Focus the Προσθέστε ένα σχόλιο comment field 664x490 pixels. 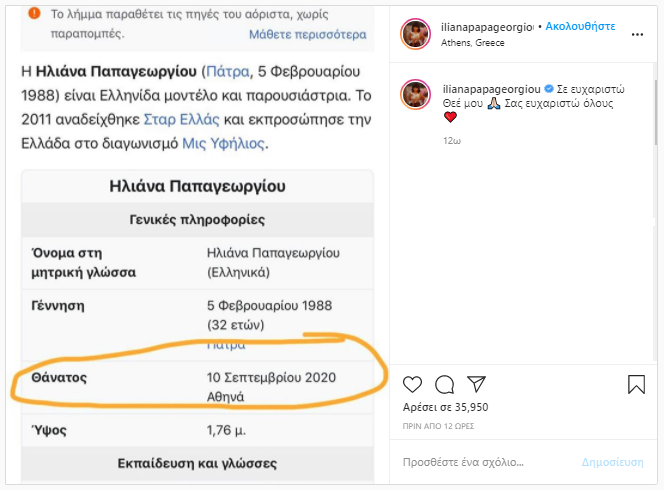point(487,462)
